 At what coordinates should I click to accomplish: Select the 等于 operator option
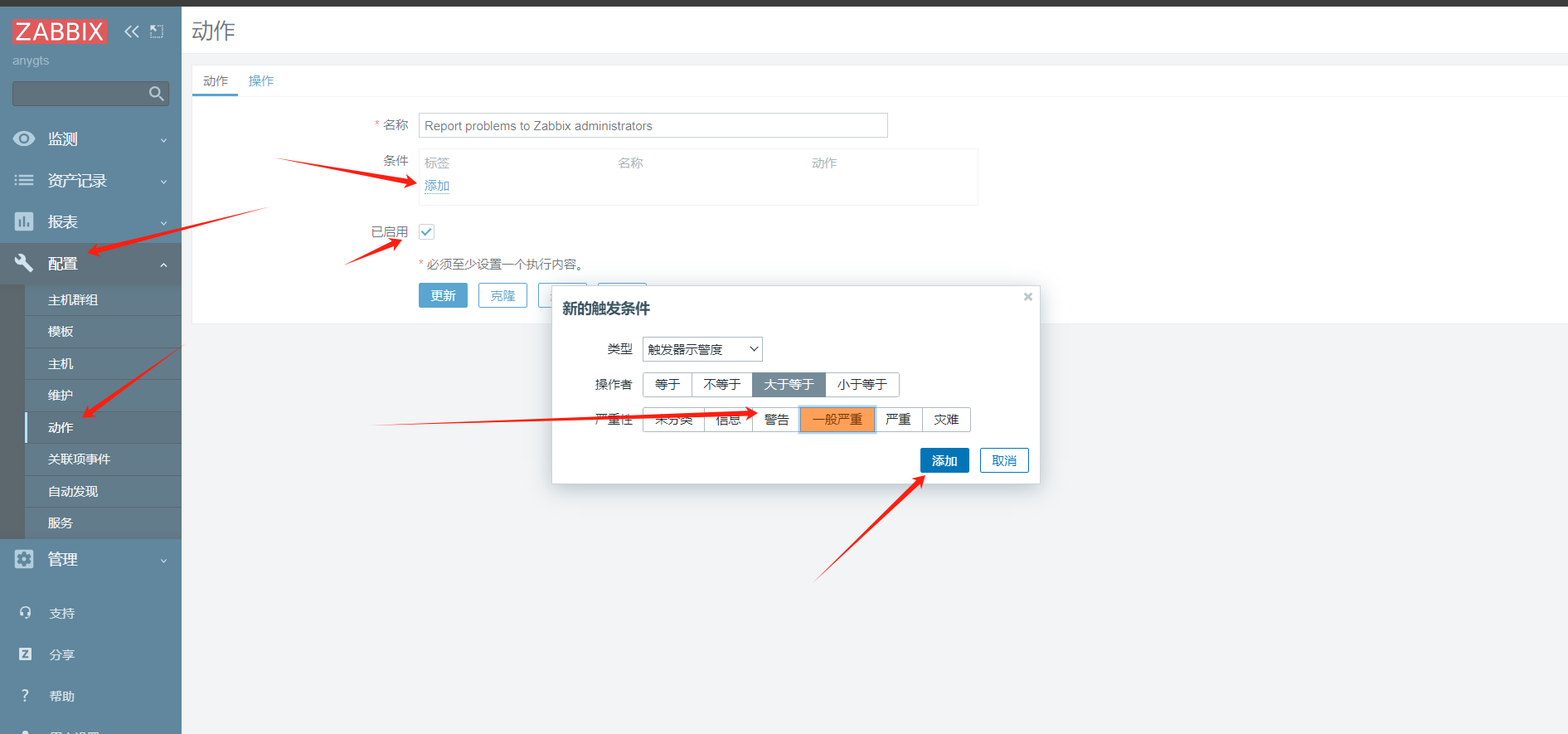pos(667,385)
